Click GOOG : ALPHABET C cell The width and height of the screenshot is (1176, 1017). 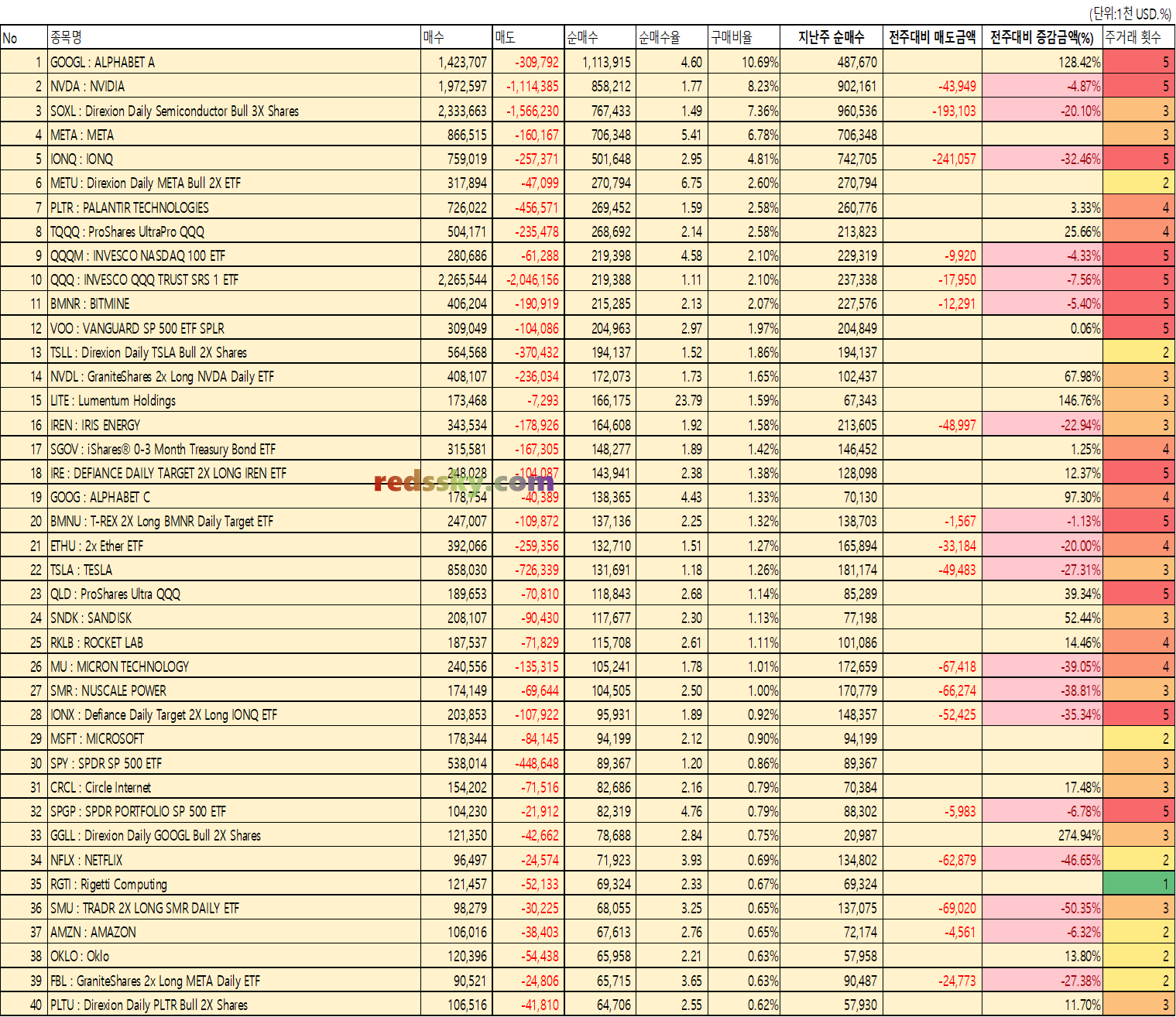(x=234, y=497)
